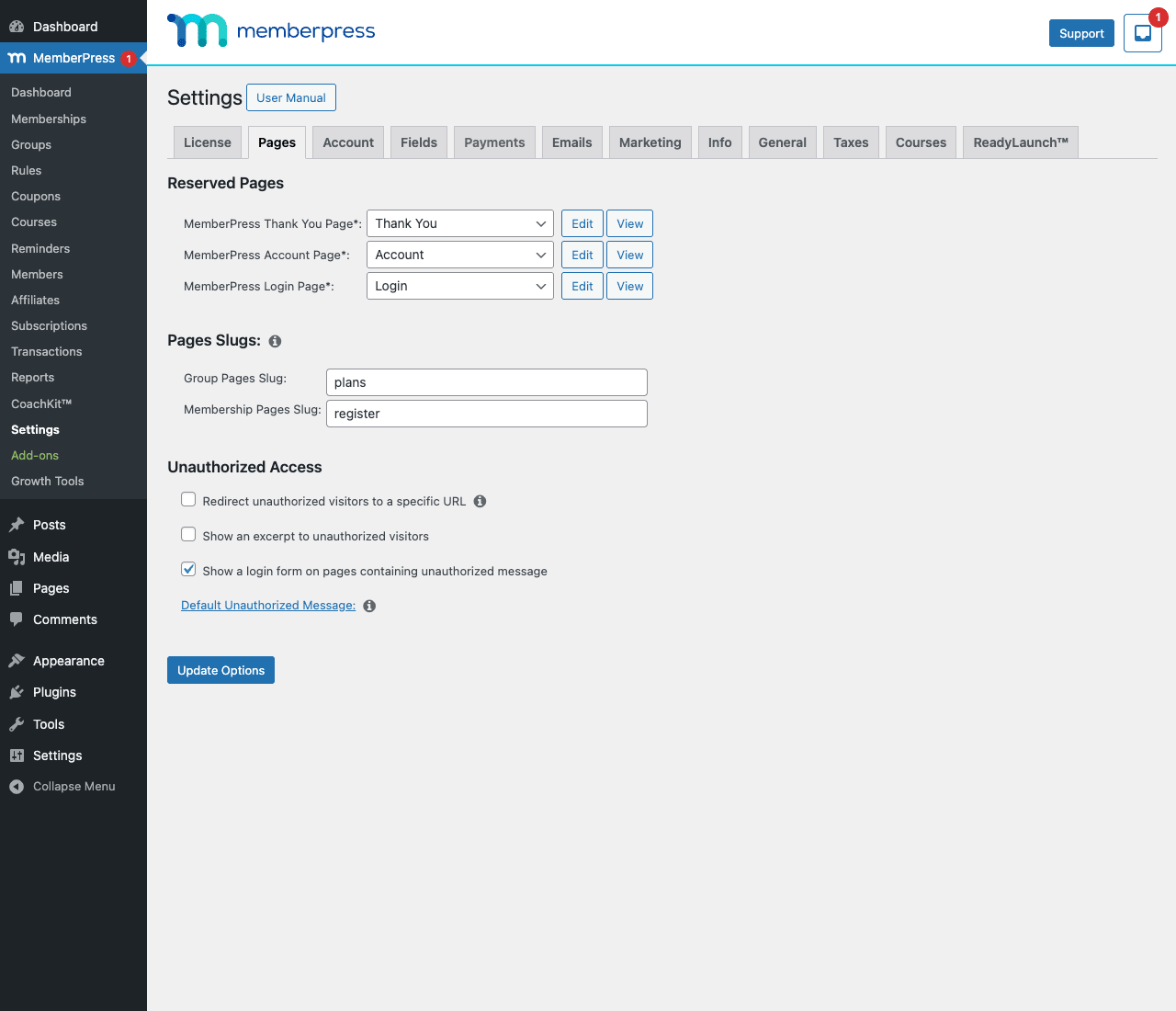Viewport: 1176px width, 1011px height.
Task: Select the General tab
Action: pos(783,142)
